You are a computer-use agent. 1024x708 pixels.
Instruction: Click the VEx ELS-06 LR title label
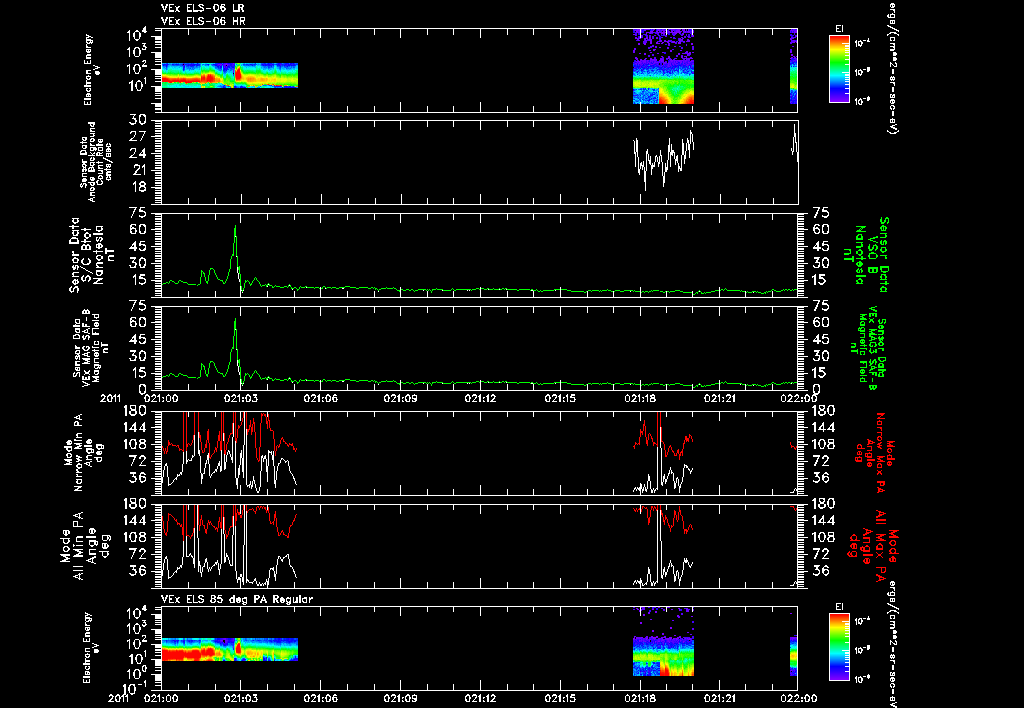tap(203, 8)
